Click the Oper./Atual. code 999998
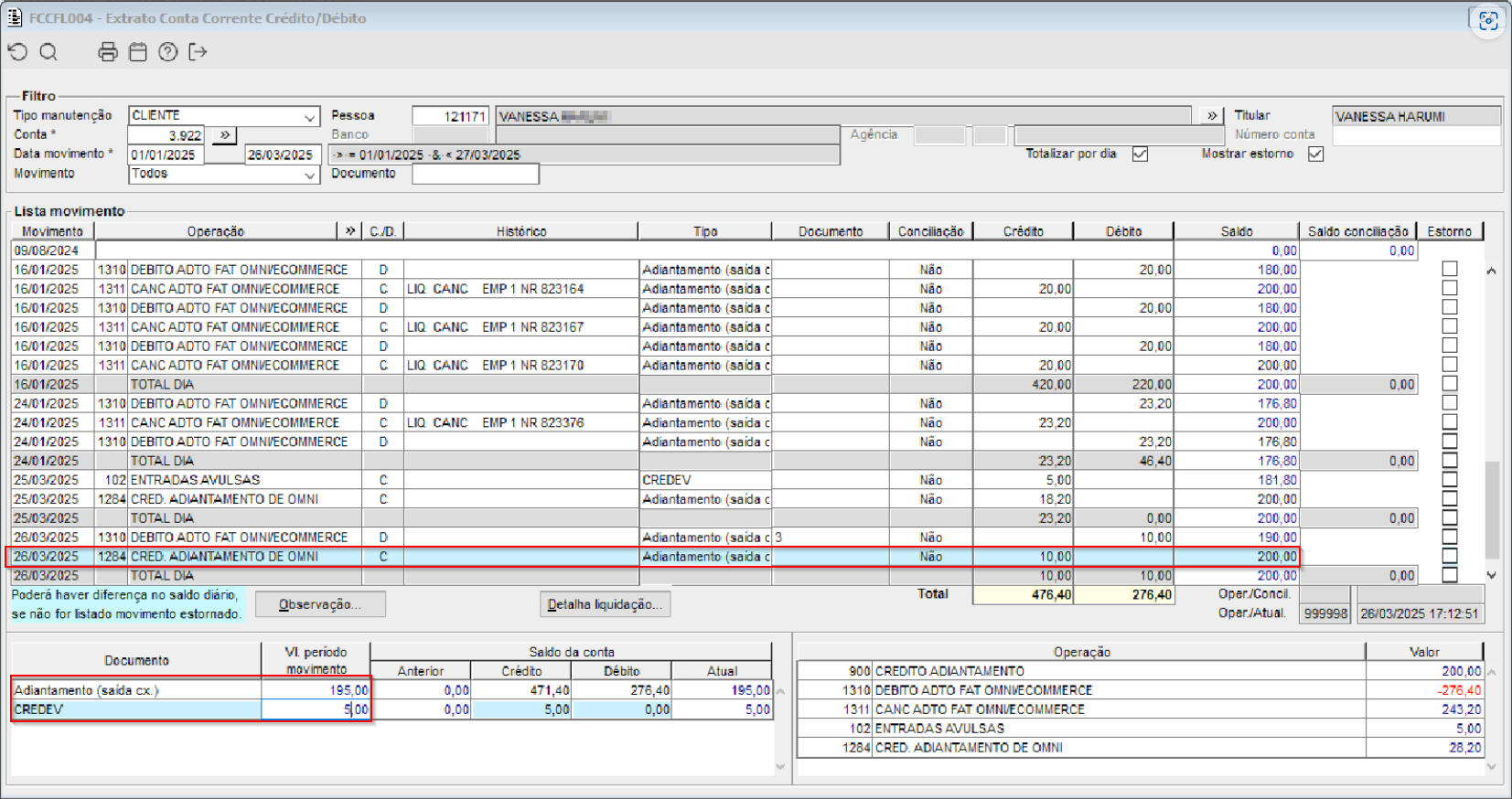This screenshot has width=1512, height=799. [x=1325, y=613]
